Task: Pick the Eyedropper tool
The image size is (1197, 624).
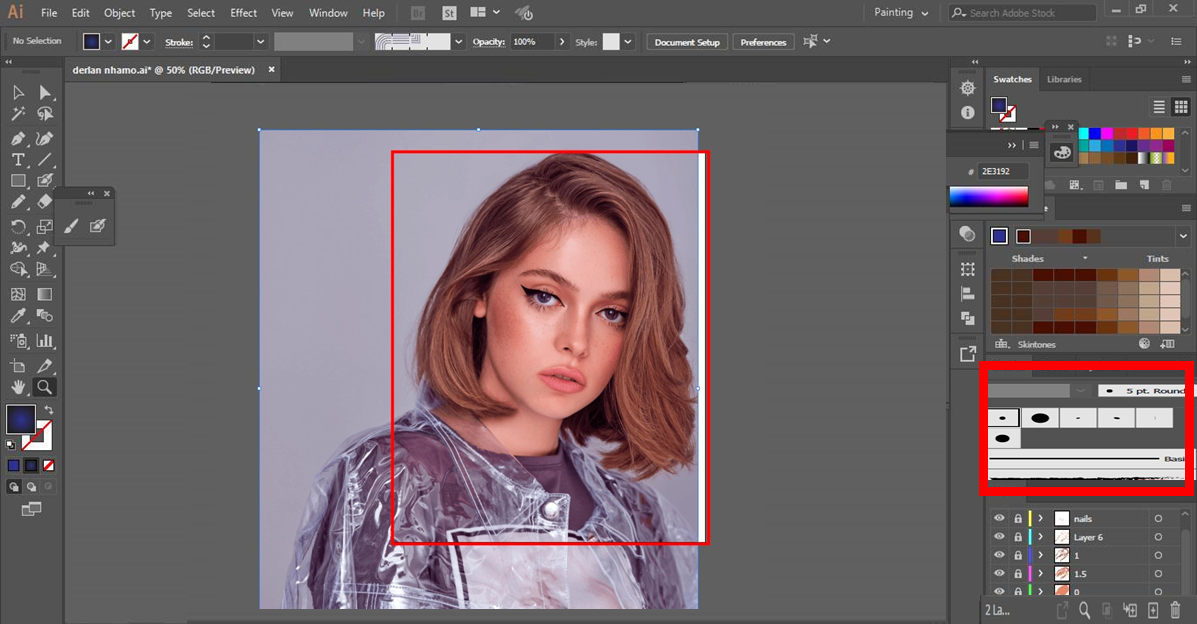Action: [18, 315]
